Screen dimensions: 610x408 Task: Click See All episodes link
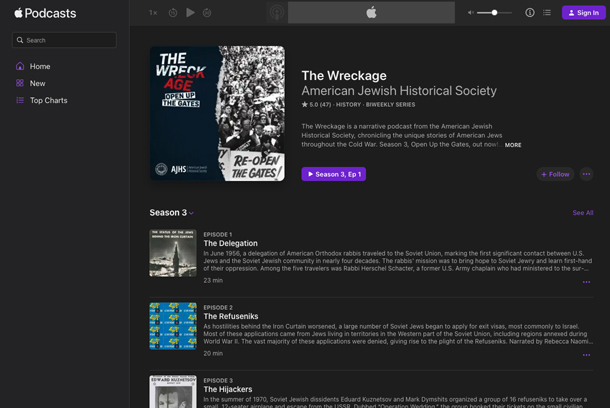click(x=583, y=213)
